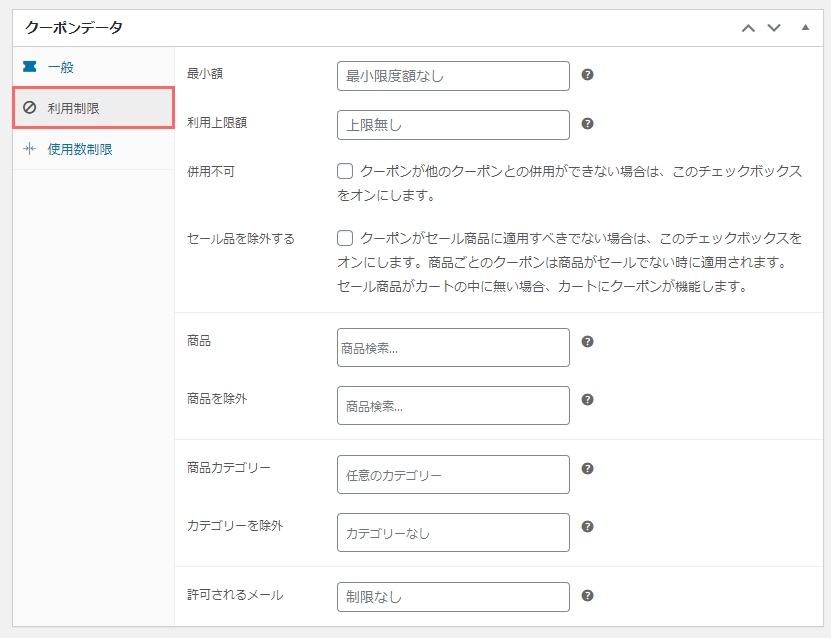
Task: Move クーポンデータ panel down with arrow
Action: pyautogui.click(x=774, y=28)
